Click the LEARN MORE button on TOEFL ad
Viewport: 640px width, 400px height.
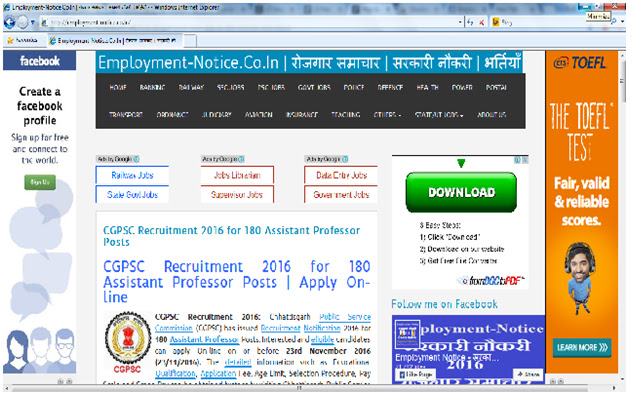582,348
